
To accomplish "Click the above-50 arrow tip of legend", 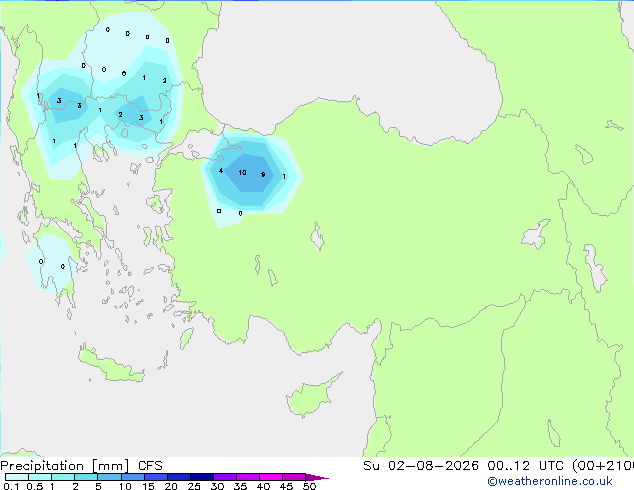I will (x=317, y=477).
